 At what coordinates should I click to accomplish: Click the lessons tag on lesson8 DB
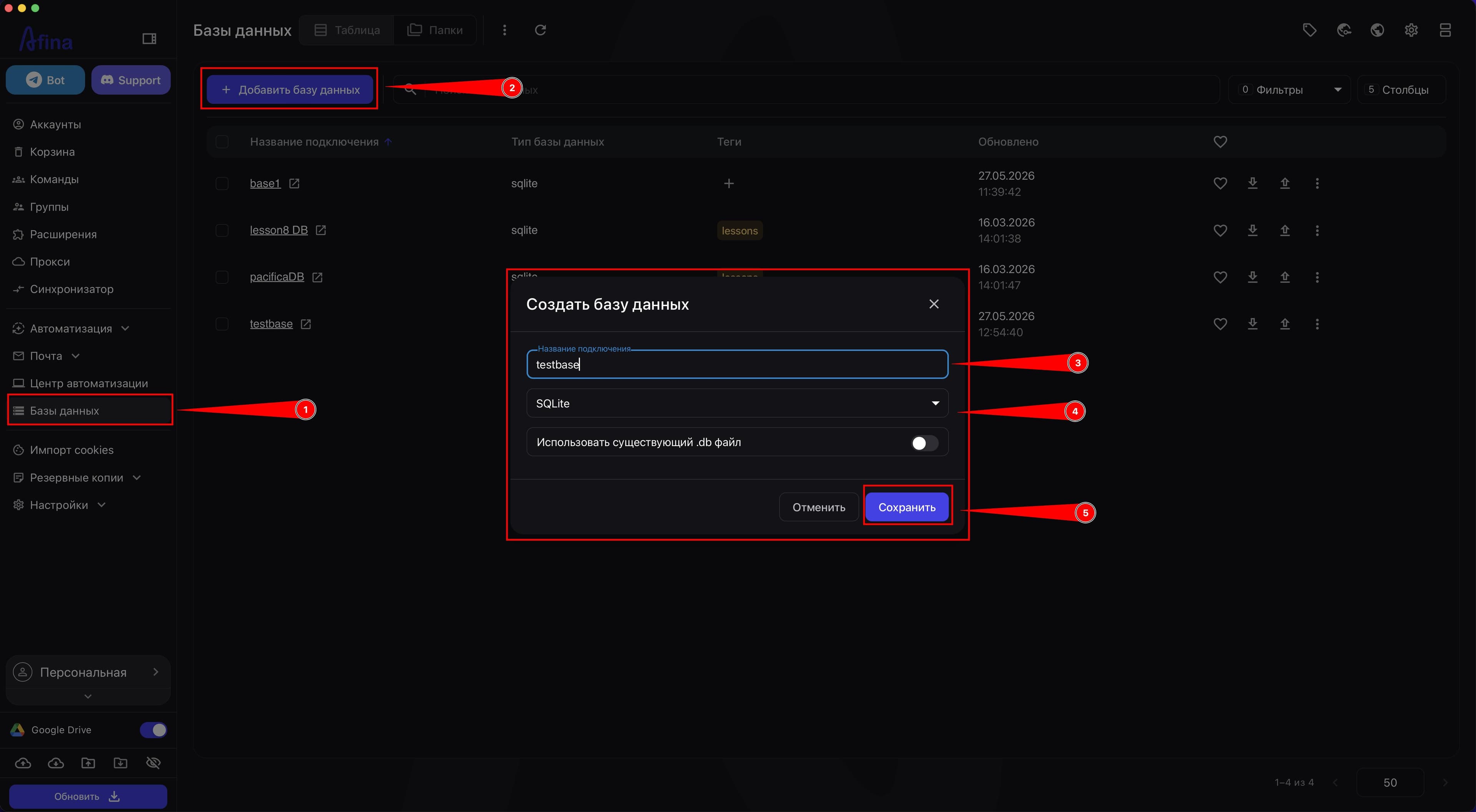coord(740,231)
